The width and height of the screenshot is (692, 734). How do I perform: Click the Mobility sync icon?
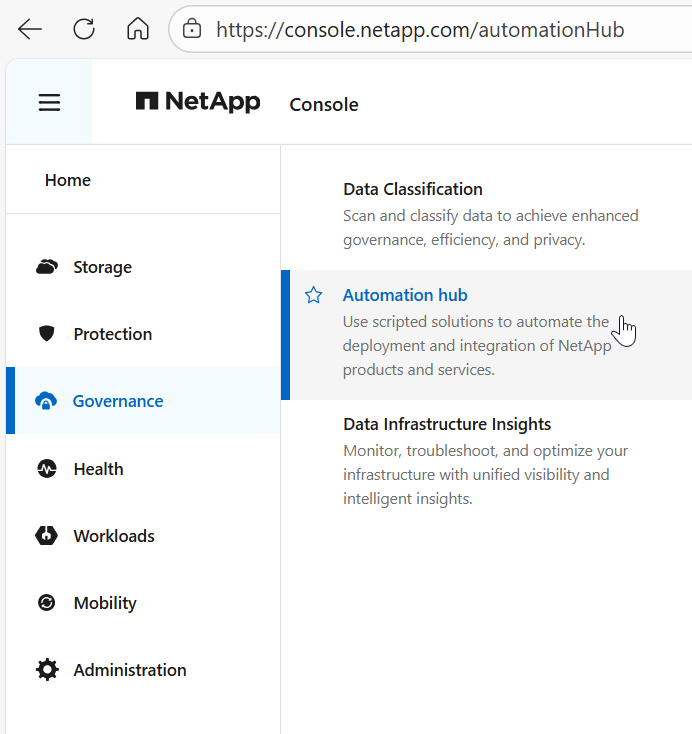pyautogui.click(x=46, y=602)
